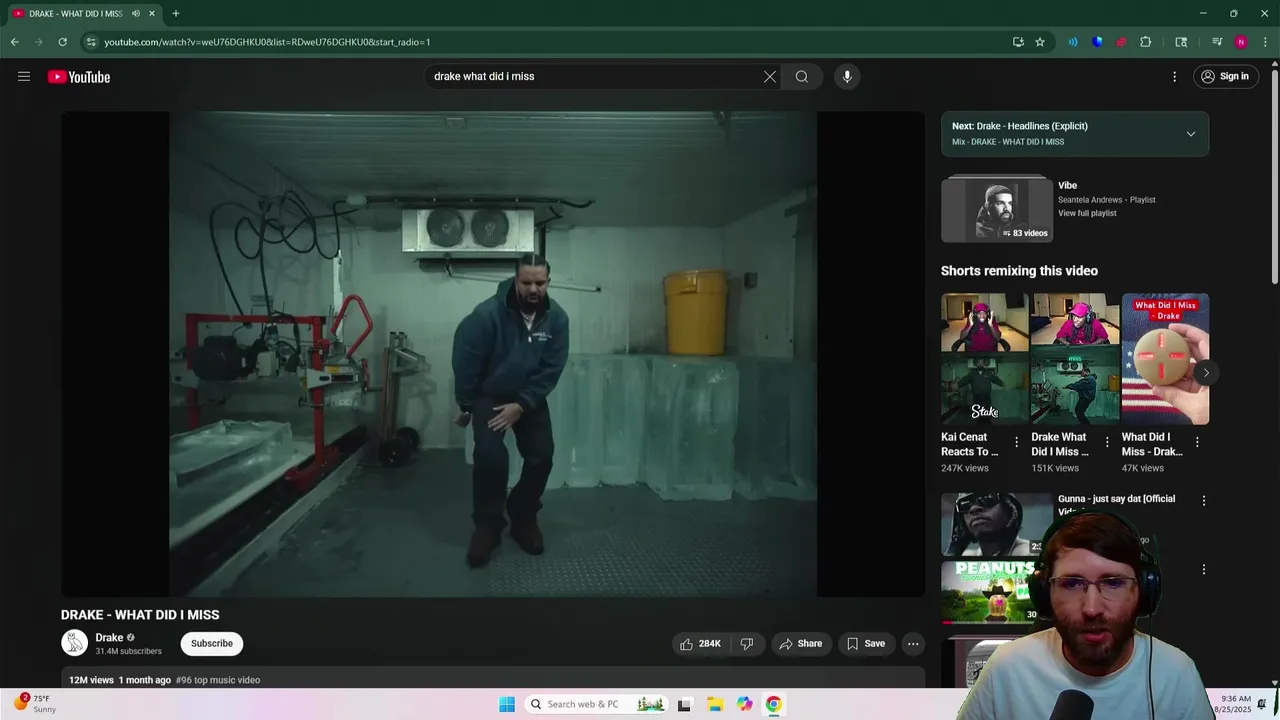Open a new browser tab
1280x720 pixels.
(x=176, y=14)
